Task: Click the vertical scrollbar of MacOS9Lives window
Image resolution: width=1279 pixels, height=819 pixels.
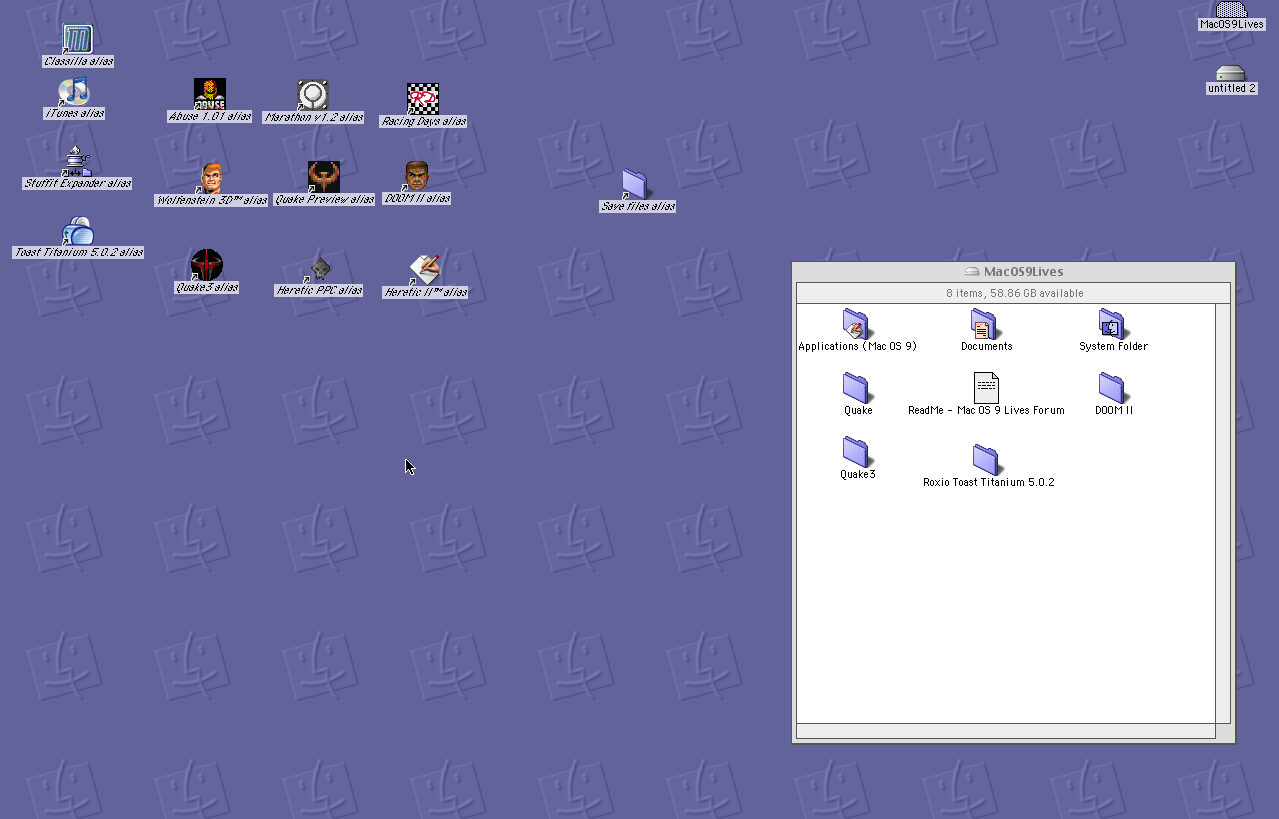Action: (x=1222, y=512)
